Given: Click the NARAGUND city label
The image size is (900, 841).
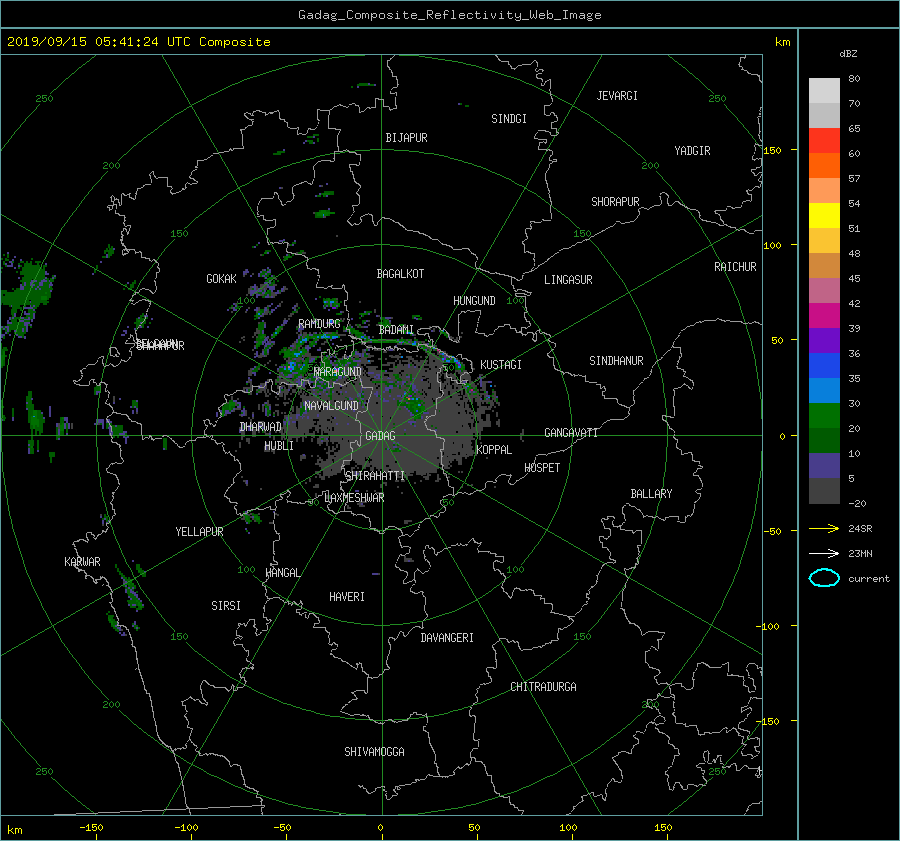Looking at the screenshot, I should coord(338,371).
